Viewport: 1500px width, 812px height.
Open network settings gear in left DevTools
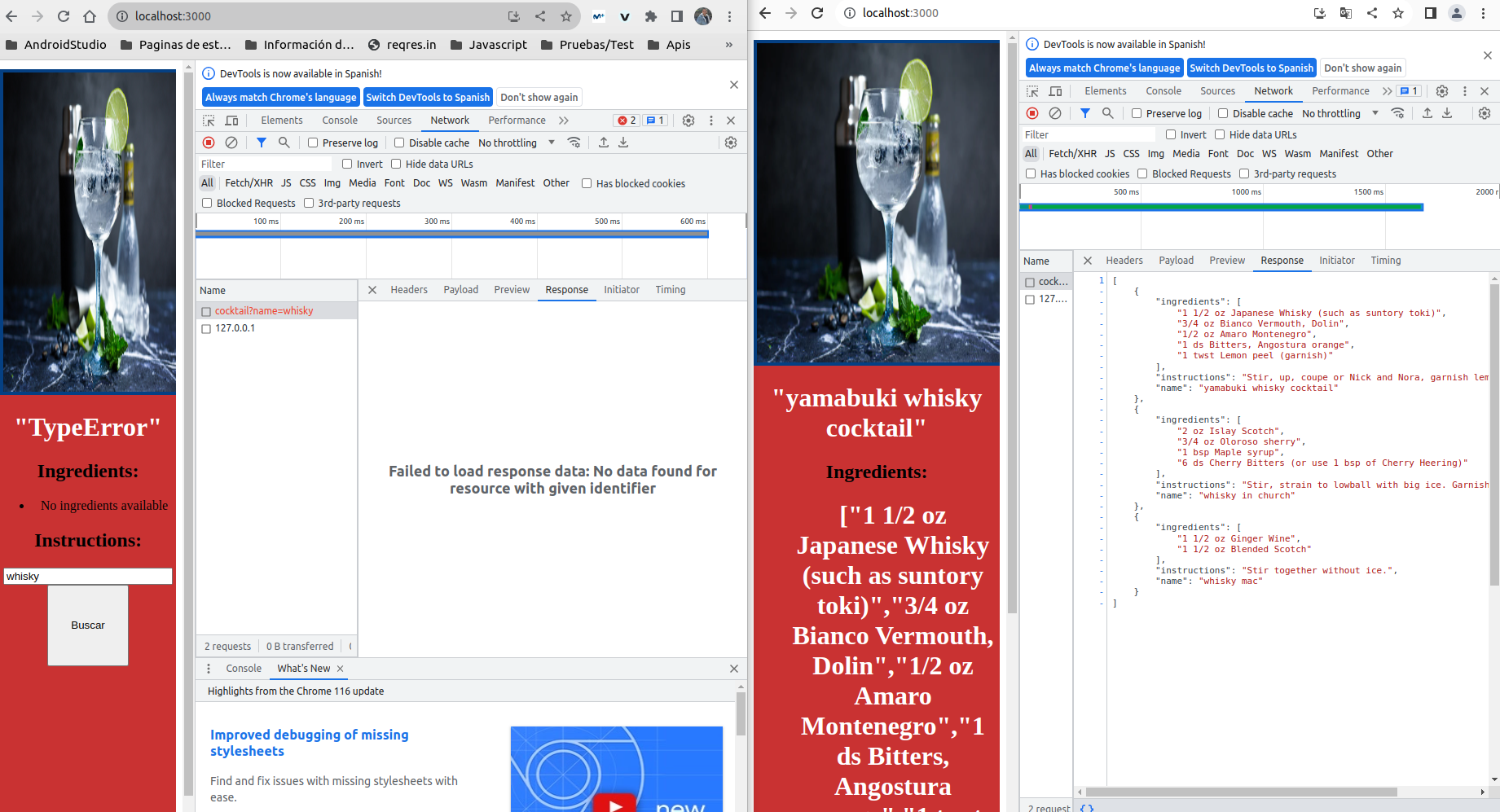[731, 143]
